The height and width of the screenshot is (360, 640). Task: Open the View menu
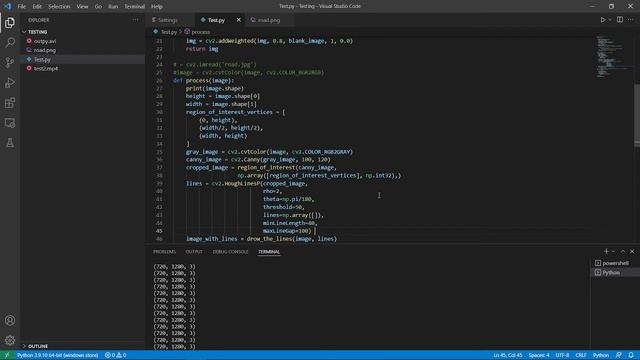pyautogui.click(x=82, y=7)
